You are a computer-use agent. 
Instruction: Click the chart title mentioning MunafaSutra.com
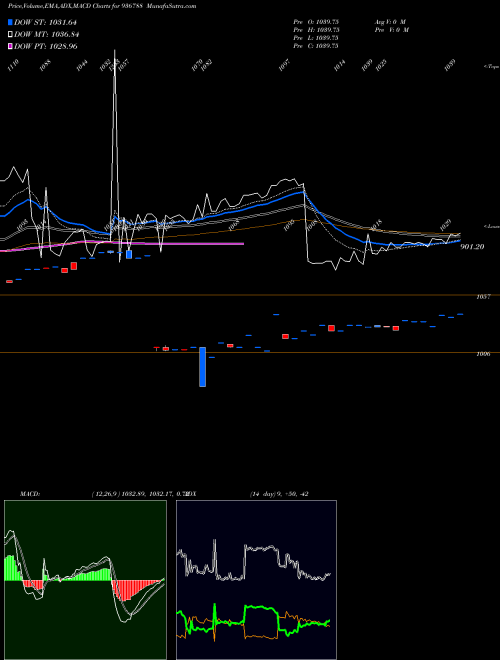[x=102, y=6]
